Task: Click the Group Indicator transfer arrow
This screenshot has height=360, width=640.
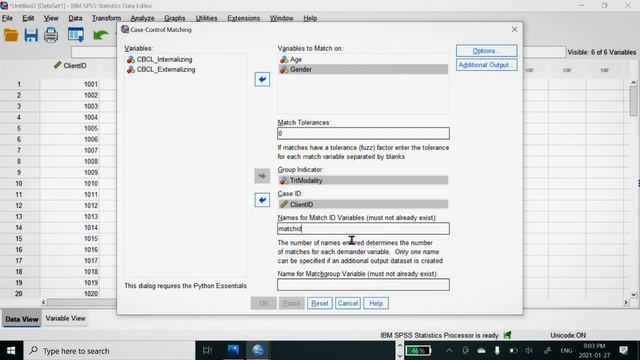Action: tap(262, 176)
